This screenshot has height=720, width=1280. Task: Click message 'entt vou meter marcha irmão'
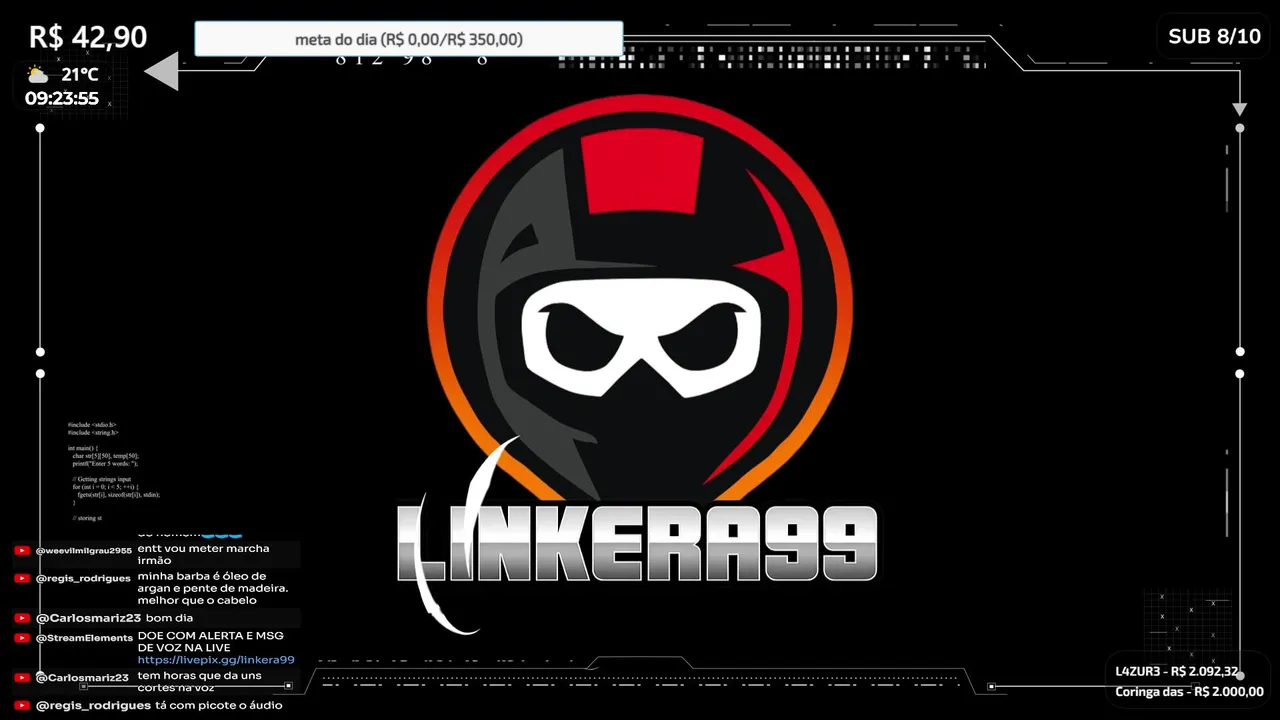[x=204, y=554]
